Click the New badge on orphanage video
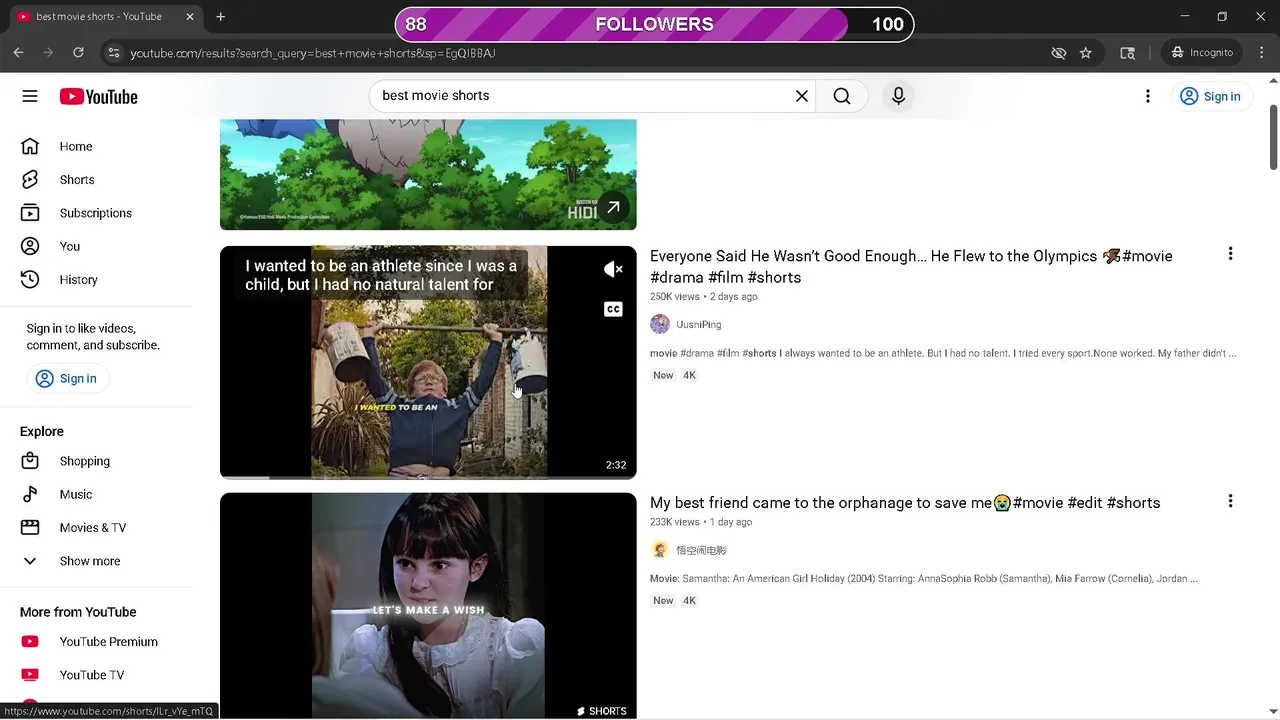The width and height of the screenshot is (1280, 720). coord(663,600)
